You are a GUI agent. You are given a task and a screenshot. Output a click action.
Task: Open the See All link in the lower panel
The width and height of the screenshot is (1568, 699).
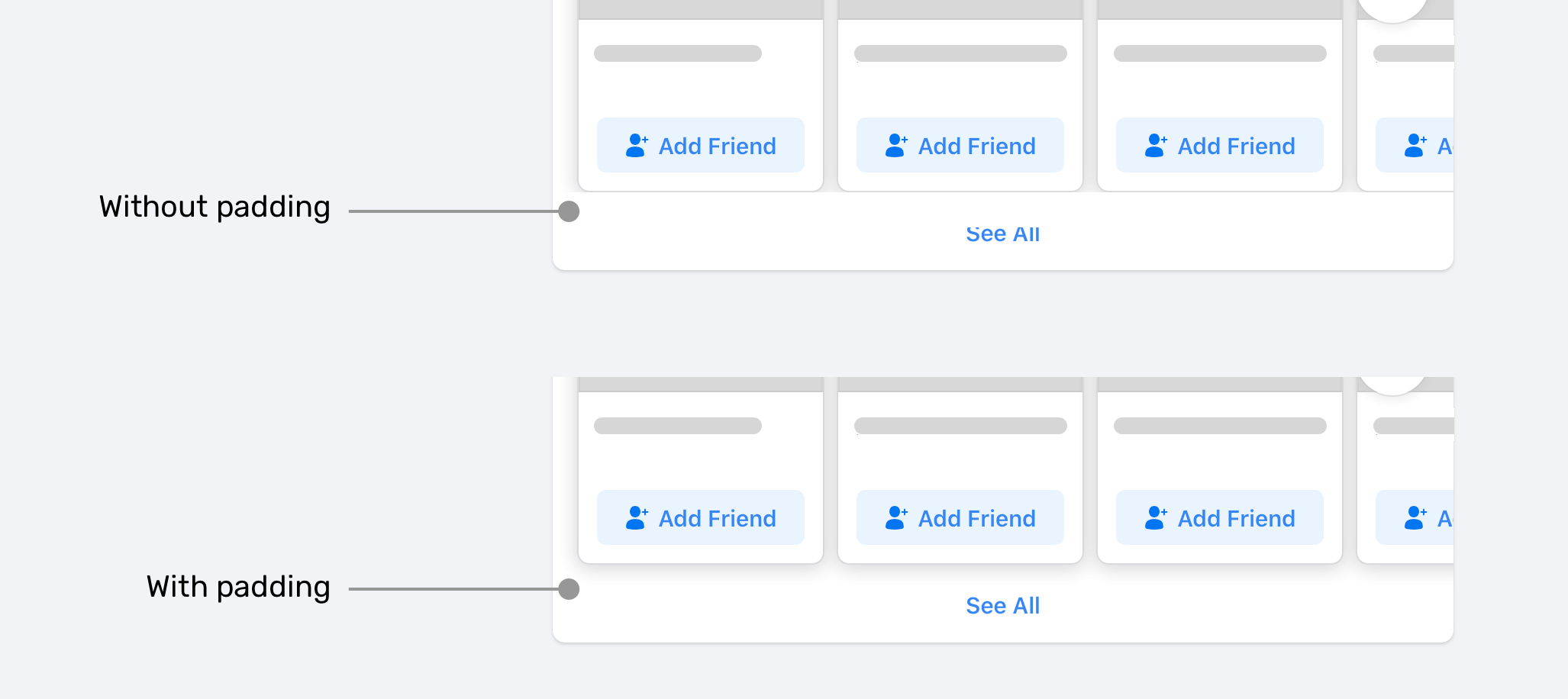point(1002,606)
